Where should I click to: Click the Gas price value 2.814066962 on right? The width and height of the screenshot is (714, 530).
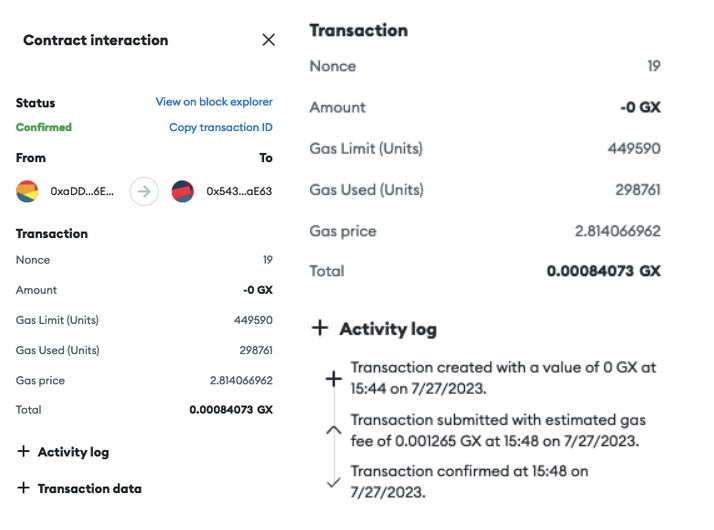pyautogui.click(x=617, y=231)
